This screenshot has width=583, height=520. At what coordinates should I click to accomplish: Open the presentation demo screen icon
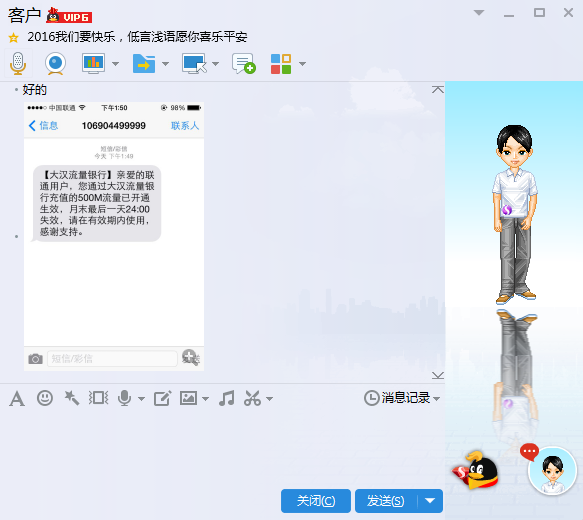click(x=93, y=63)
